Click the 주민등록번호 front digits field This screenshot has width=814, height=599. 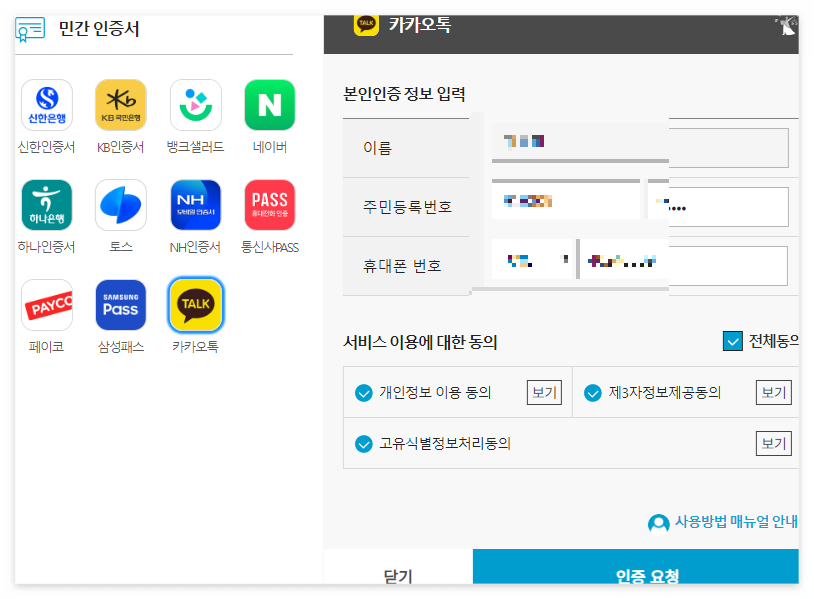pos(566,201)
